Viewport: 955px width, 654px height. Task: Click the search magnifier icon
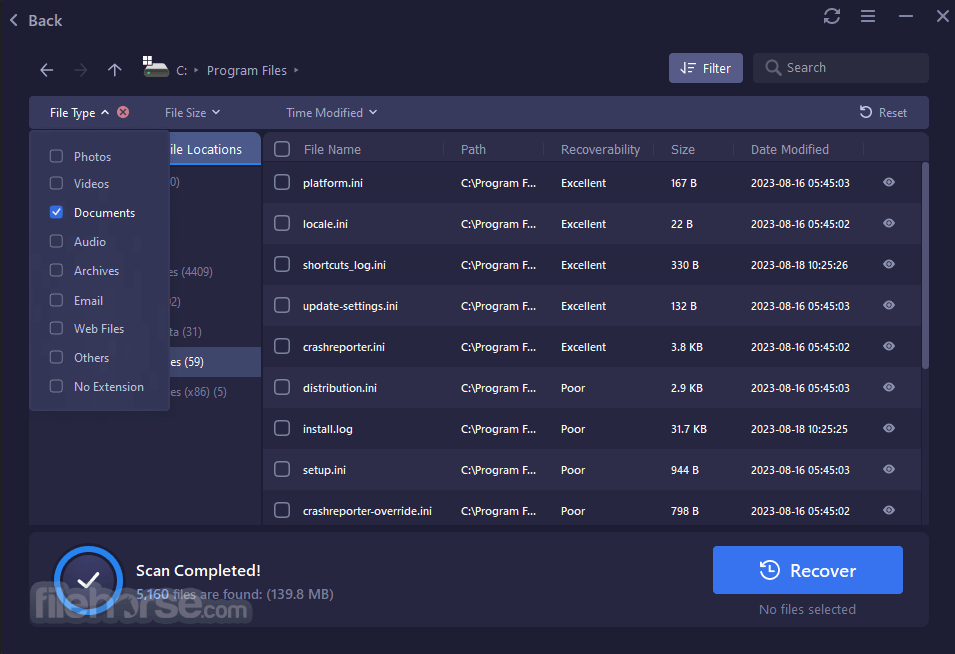click(x=773, y=68)
